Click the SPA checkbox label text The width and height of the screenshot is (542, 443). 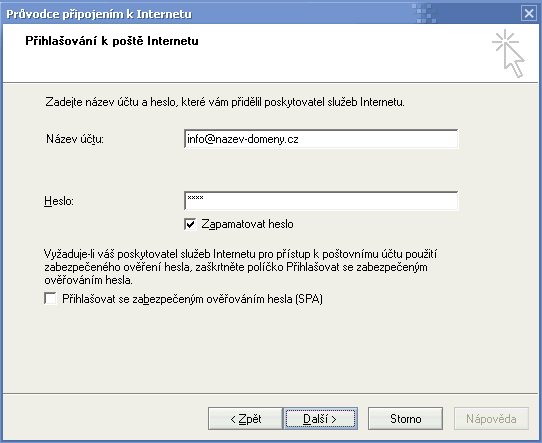click(193, 299)
